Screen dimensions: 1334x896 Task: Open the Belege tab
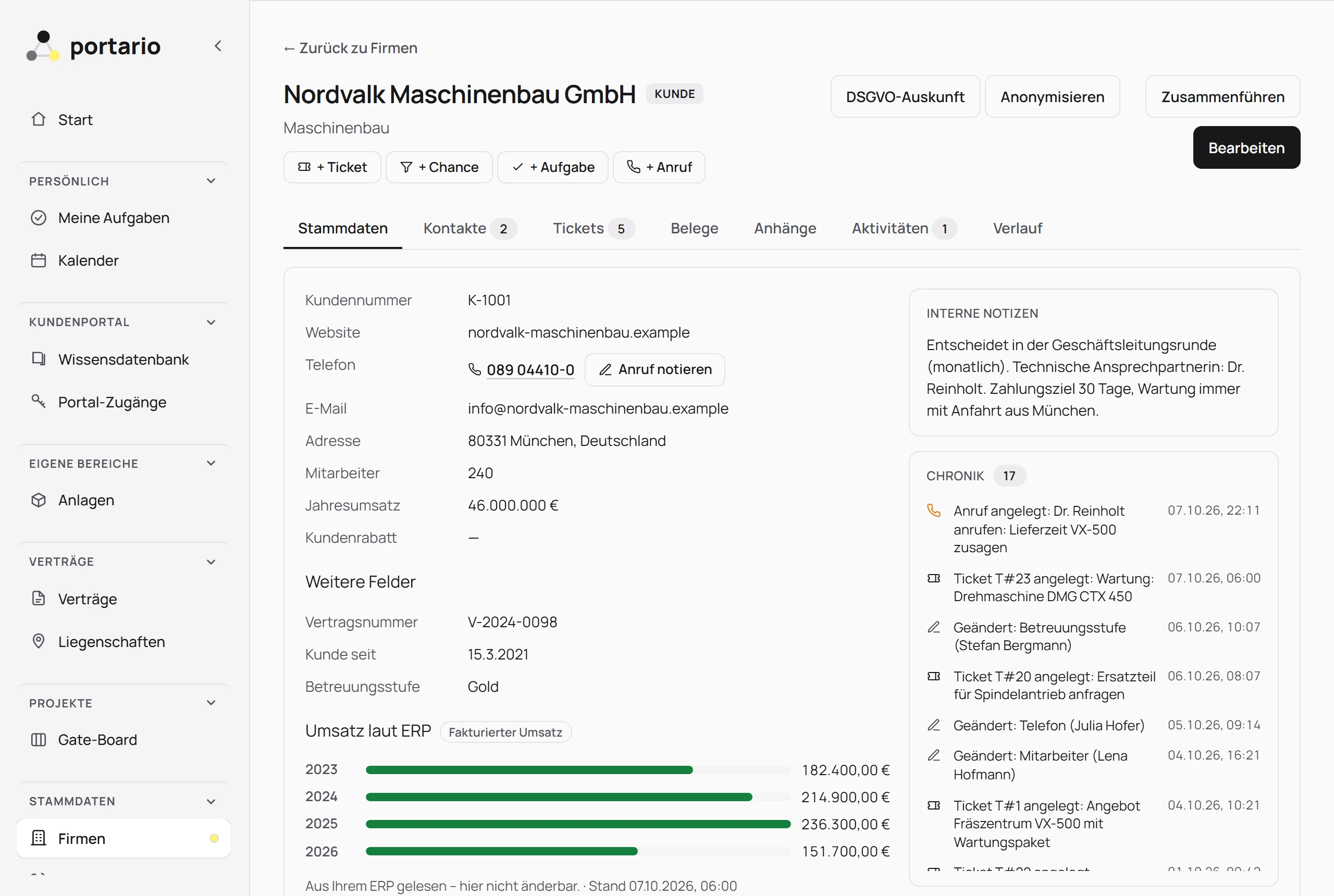695,229
